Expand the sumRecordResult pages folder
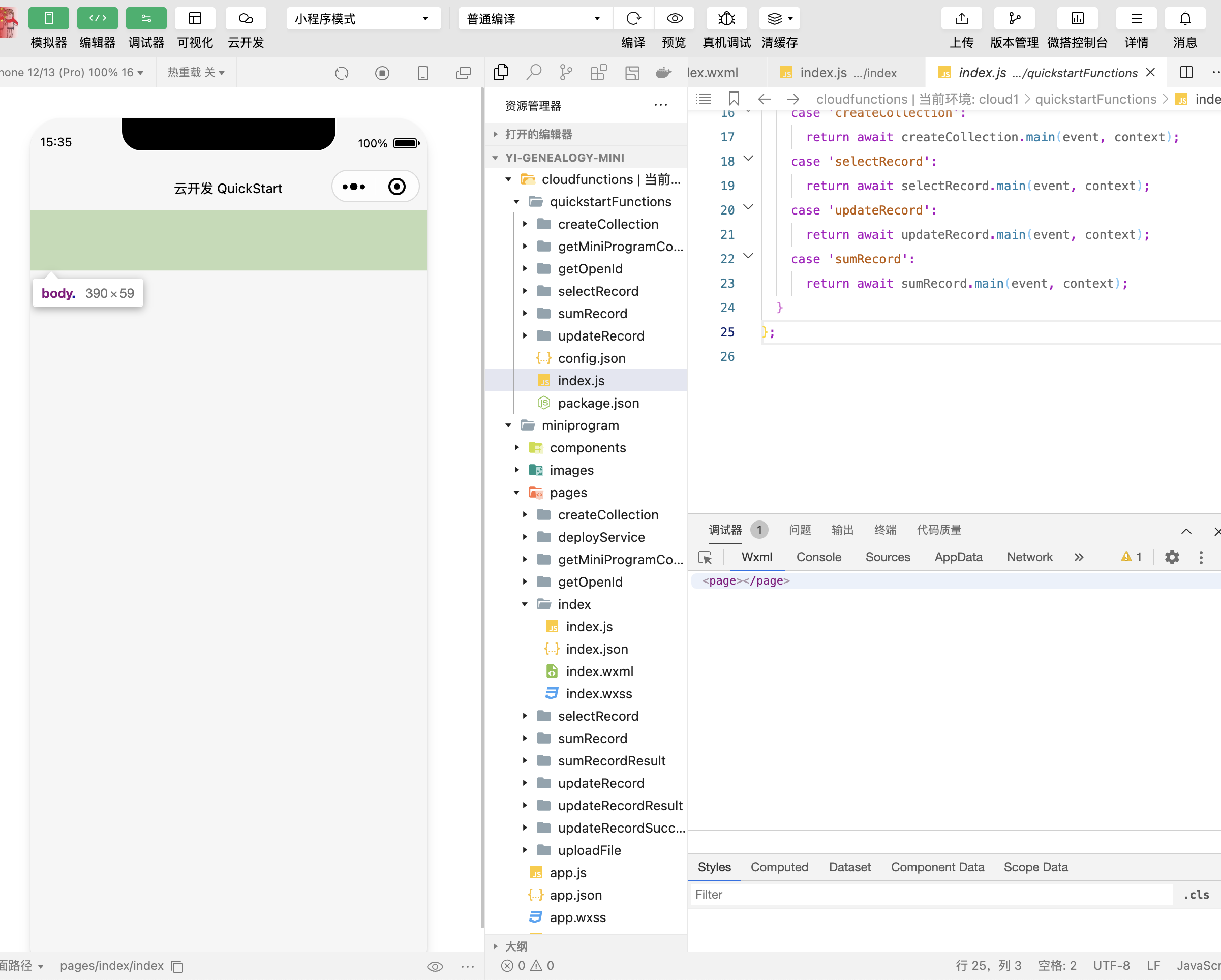1221x980 pixels. (611, 761)
